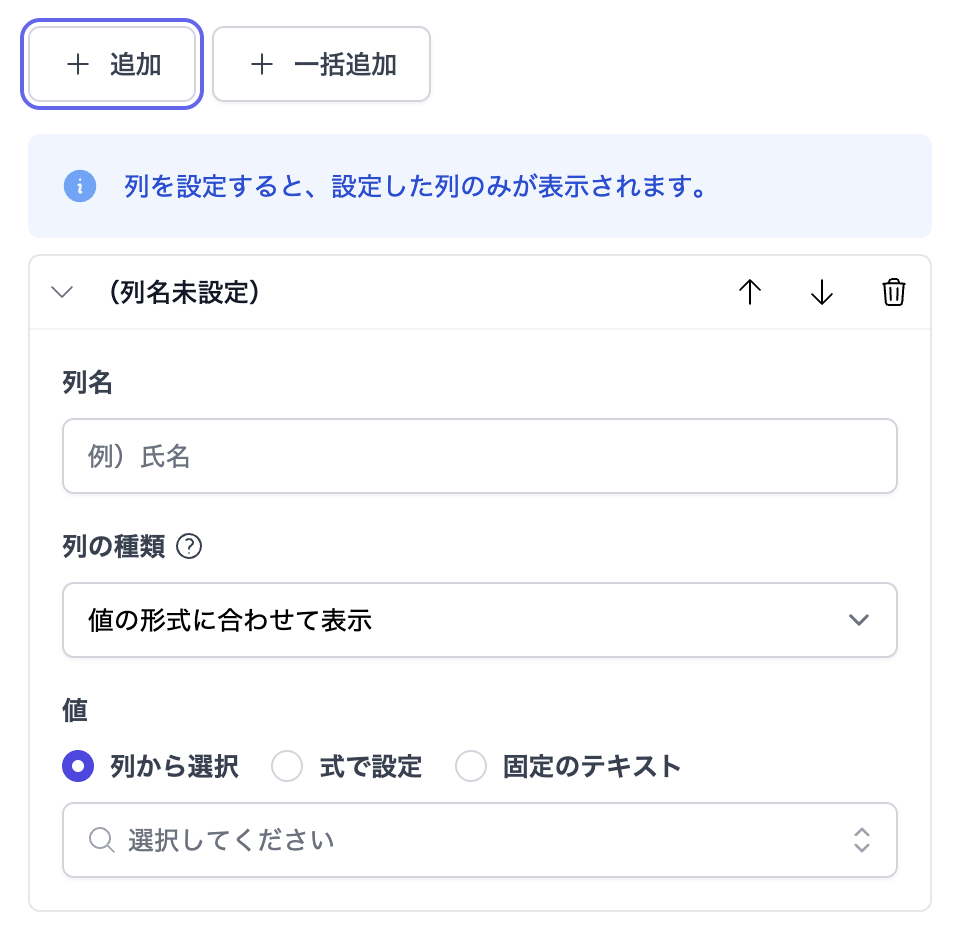Pick the 固定のテキスト radio option
The width and height of the screenshot is (962, 936).
click(471, 767)
